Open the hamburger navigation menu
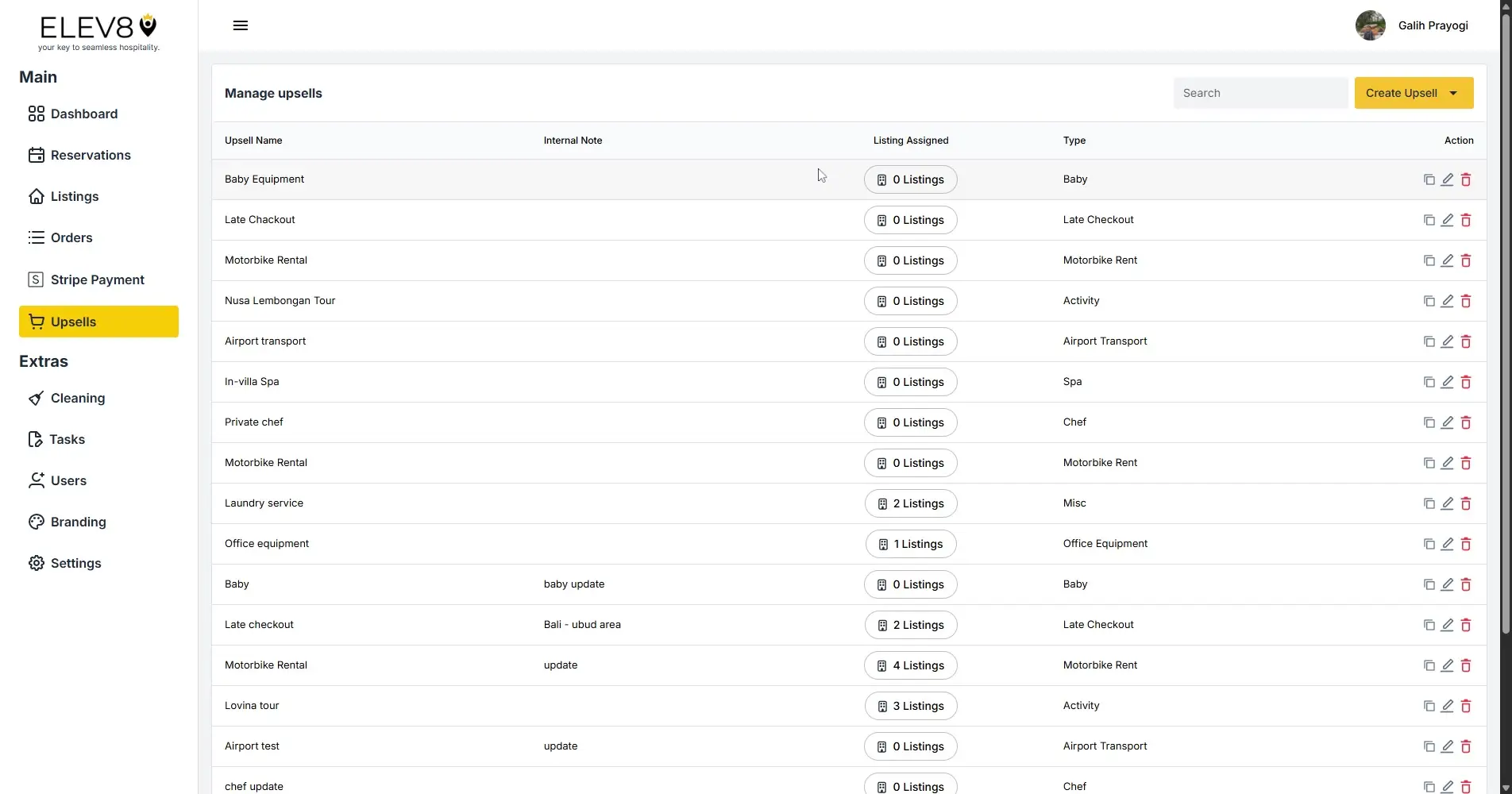The width and height of the screenshot is (1512, 794). 240,25
